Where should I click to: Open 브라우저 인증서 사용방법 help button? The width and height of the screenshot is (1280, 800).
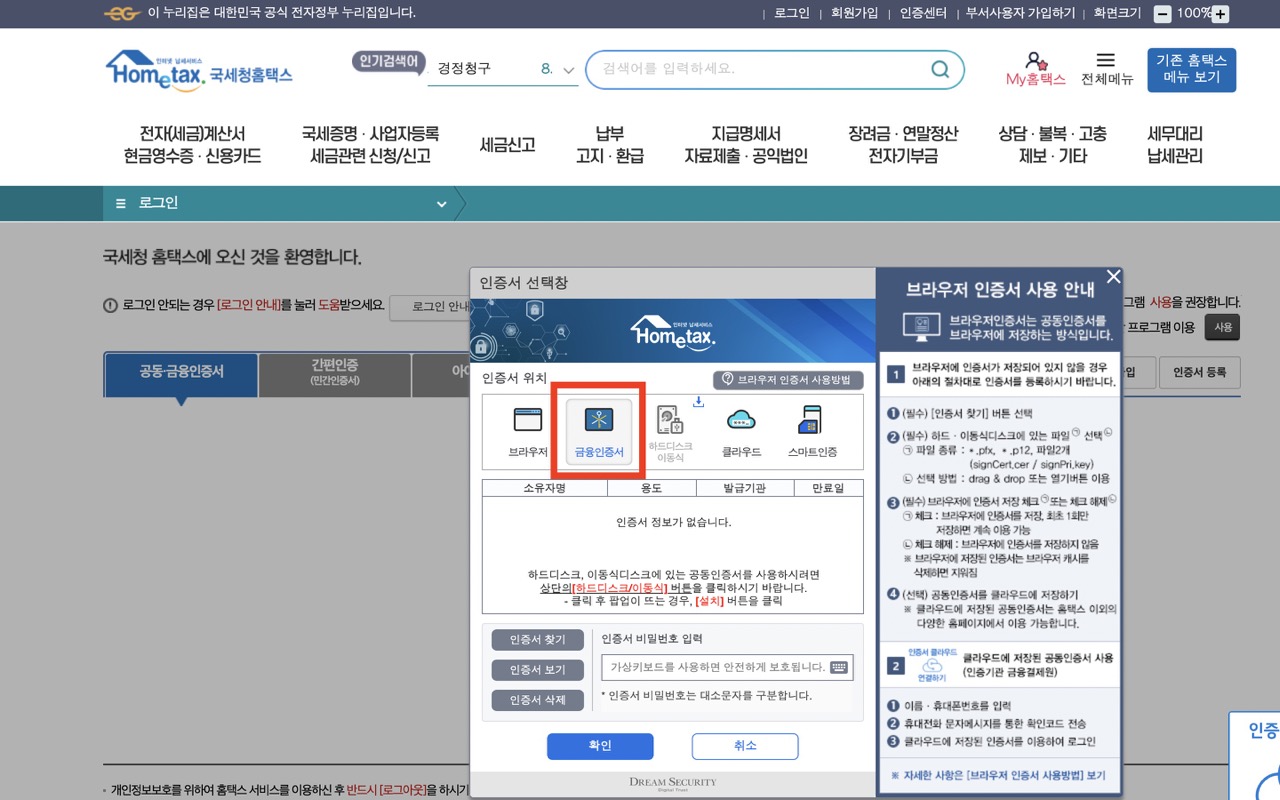[x=788, y=380]
